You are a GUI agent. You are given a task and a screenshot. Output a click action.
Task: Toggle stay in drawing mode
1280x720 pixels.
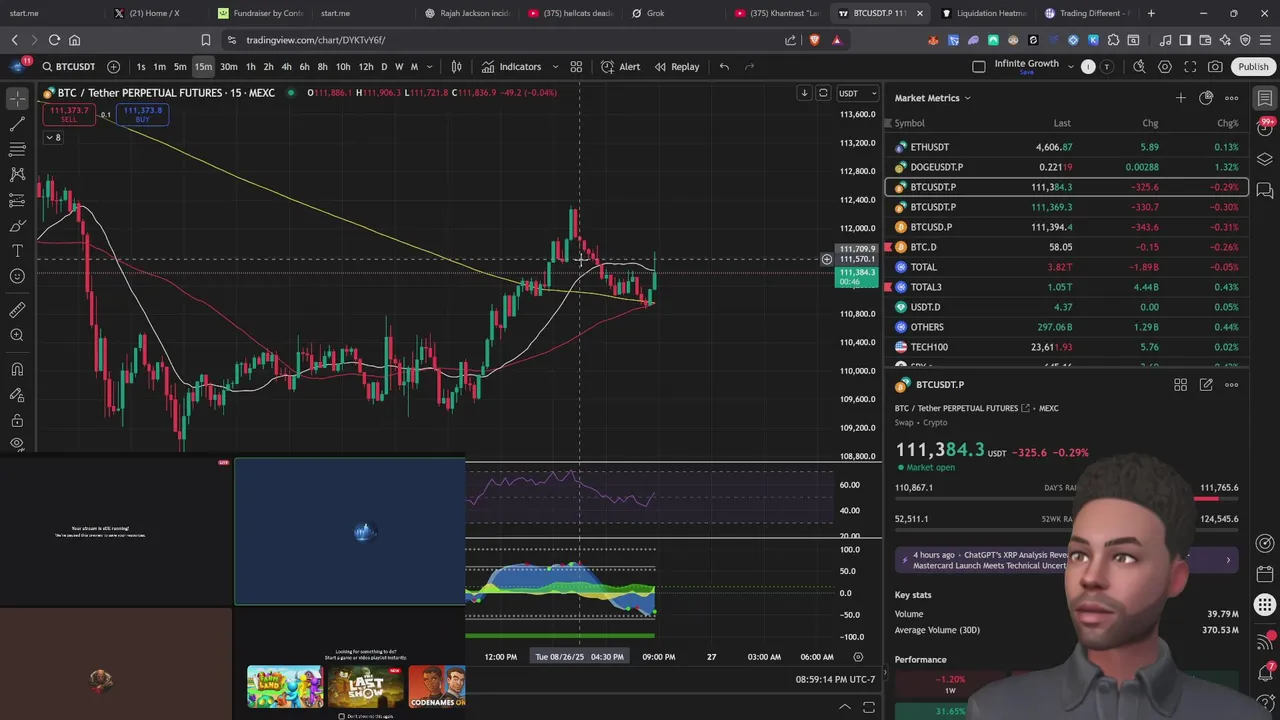pyautogui.click(x=17, y=395)
